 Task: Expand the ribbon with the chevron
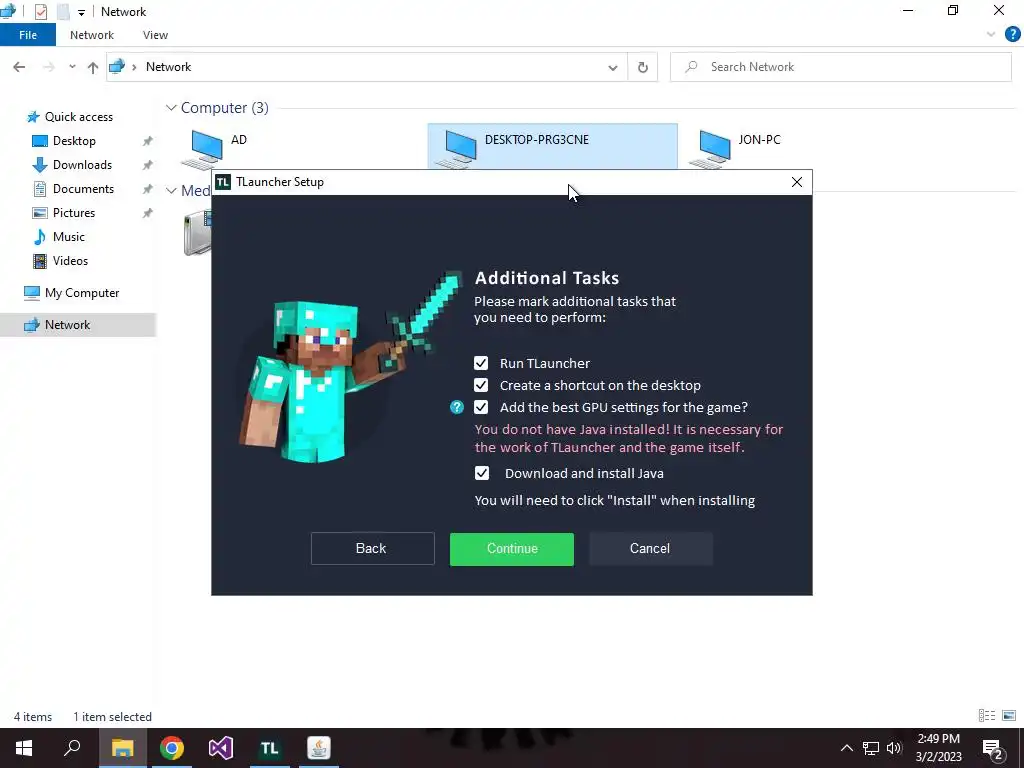[991, 35]
